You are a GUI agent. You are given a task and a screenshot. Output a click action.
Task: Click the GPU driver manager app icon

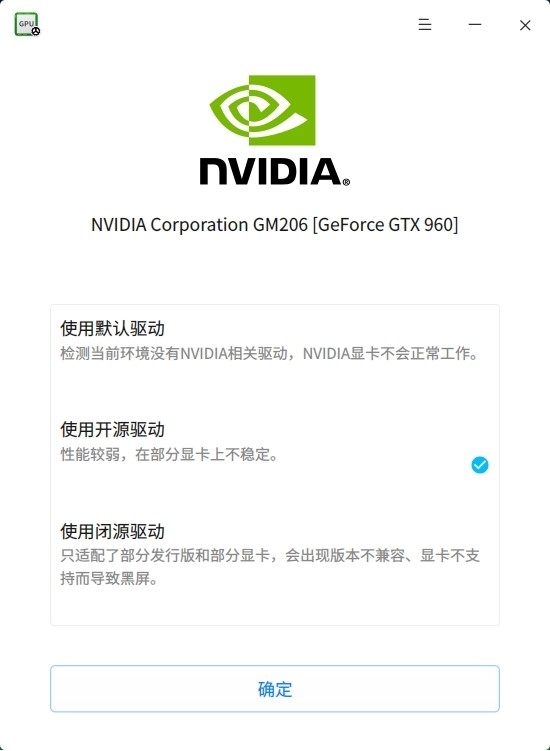(x=27, y=24)
